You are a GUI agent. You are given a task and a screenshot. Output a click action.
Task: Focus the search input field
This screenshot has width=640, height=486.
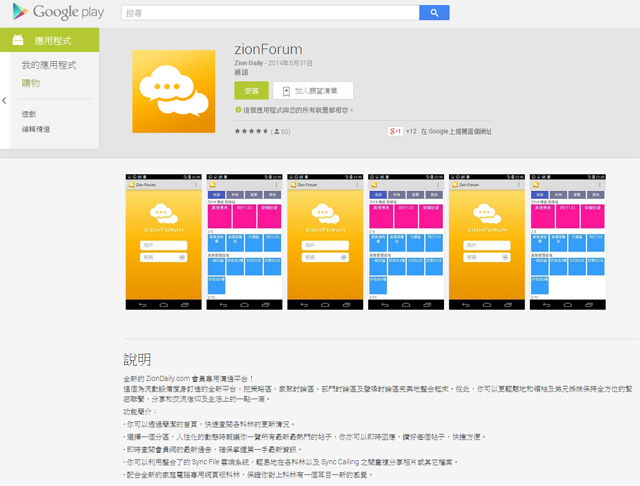pyautogui.click(x=270, y=13)
